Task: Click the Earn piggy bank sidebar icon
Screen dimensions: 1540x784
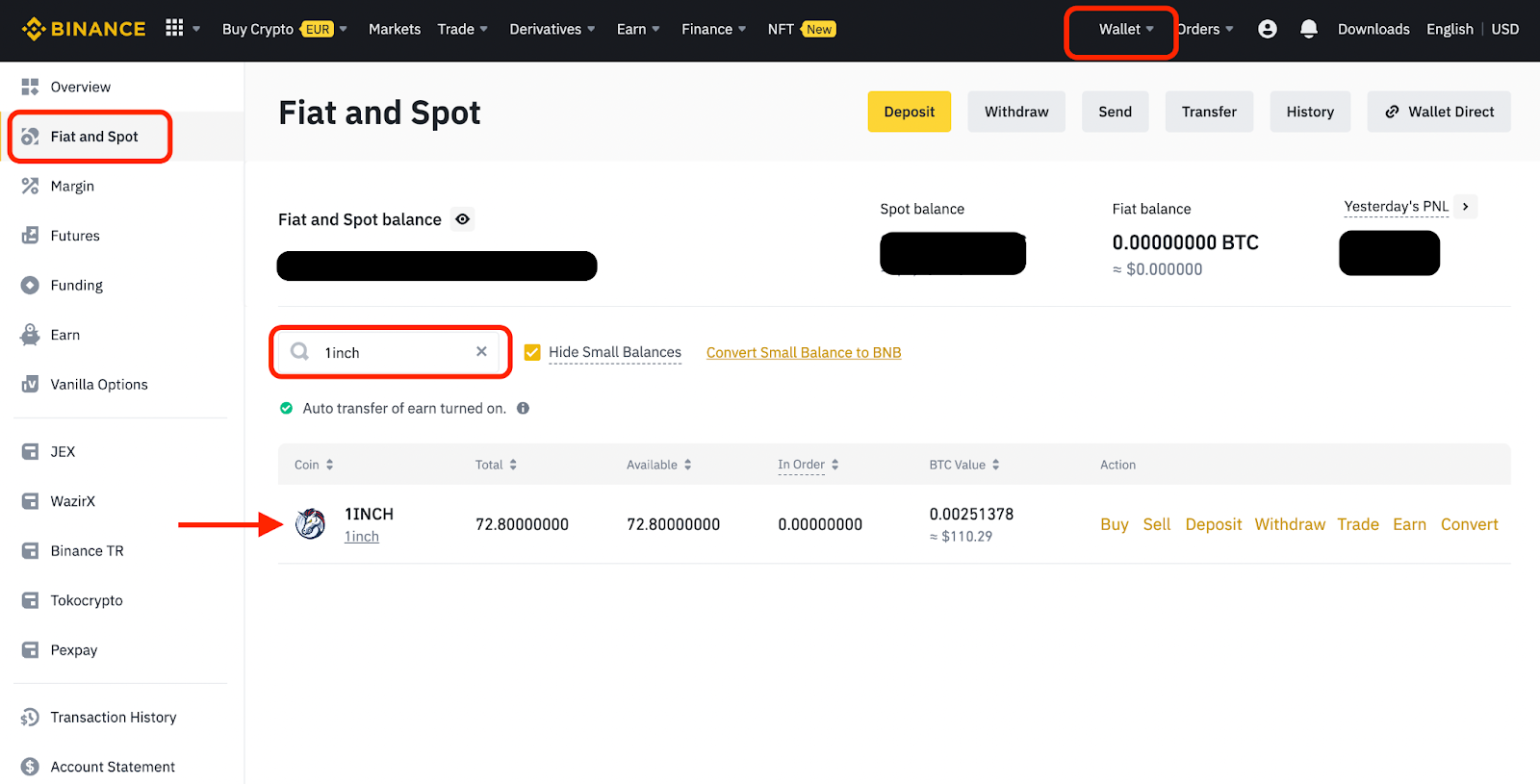Action: [30, 335]
